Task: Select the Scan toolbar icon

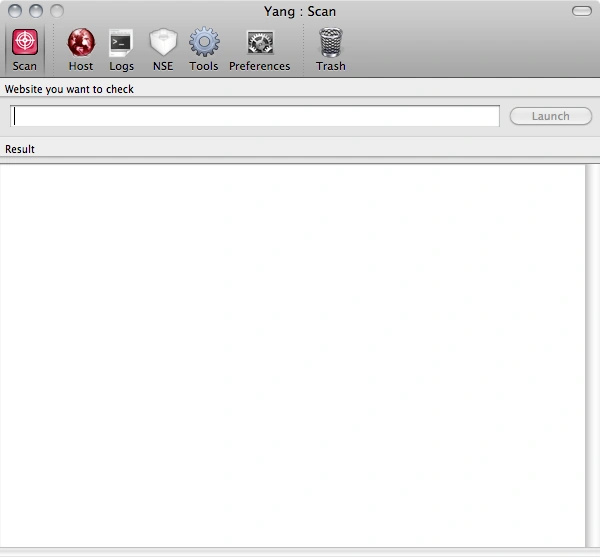Action: click(x=24, y=49)
